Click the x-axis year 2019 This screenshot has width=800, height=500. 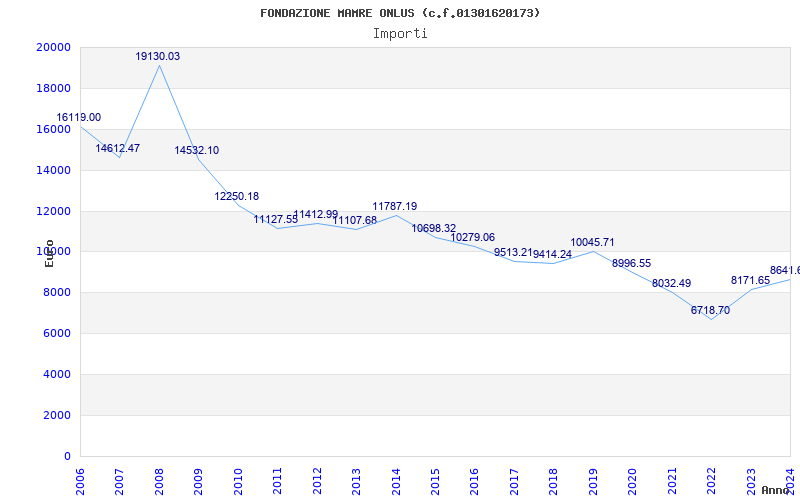click(x=593, y=481)
